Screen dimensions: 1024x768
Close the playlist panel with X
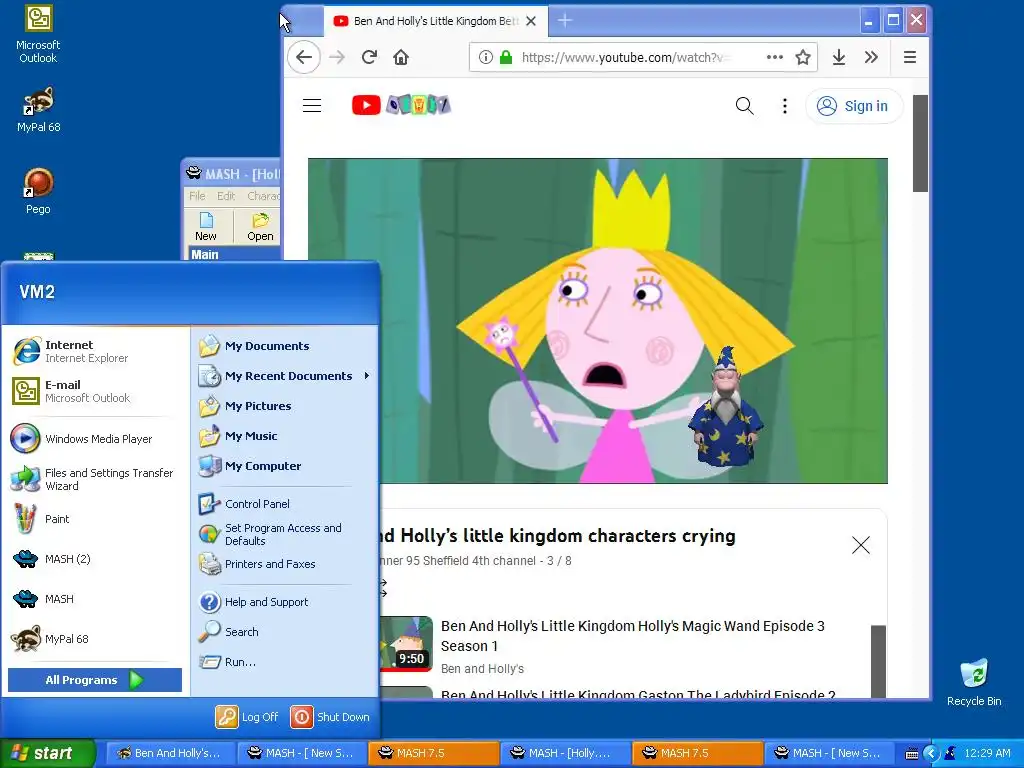861,545
